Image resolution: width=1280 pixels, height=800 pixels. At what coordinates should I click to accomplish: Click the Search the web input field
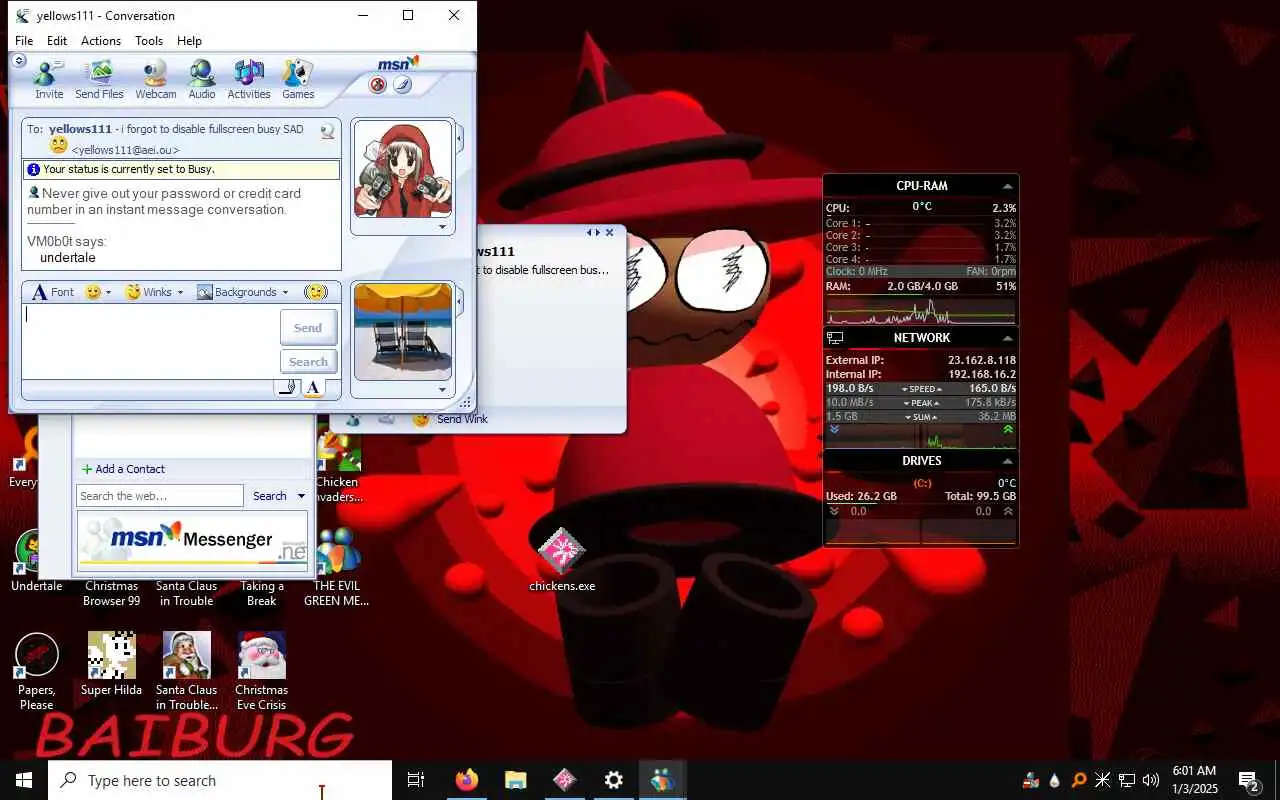coord(160,496)
